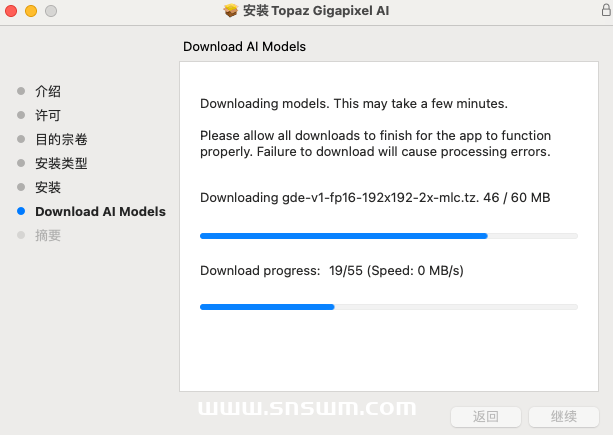Click the gde-v1-fp16 downloading status text

[x=375, y=198]
